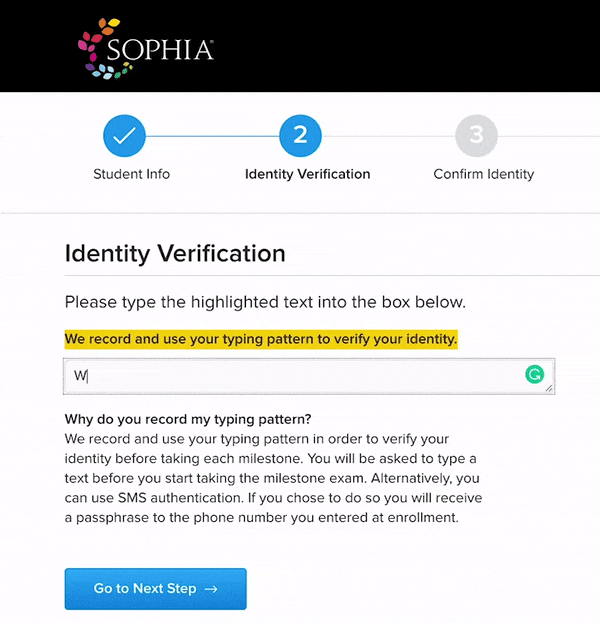Image resolution: width=600 pixels, height=623 pixels.
Task: Click the Identity Verification page heading
Action: [175, 253]
